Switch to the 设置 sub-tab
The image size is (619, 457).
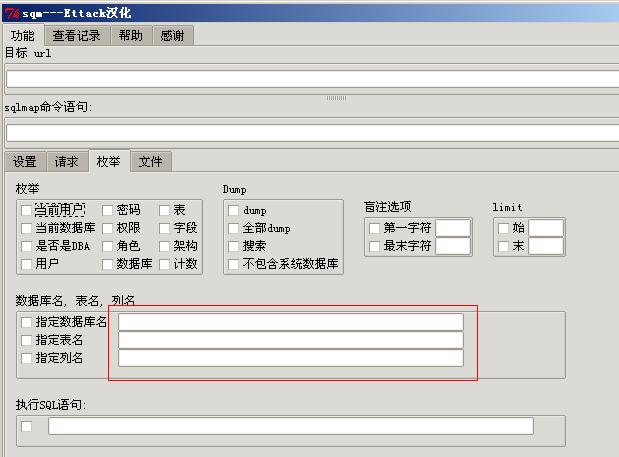(x=25, y=161)
